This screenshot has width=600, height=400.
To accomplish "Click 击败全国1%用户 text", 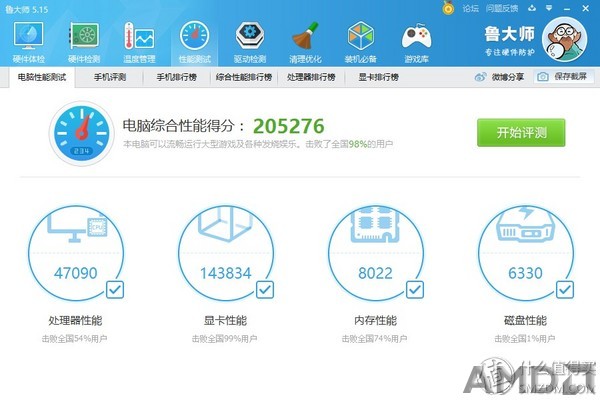I will [x=525, y=339].
